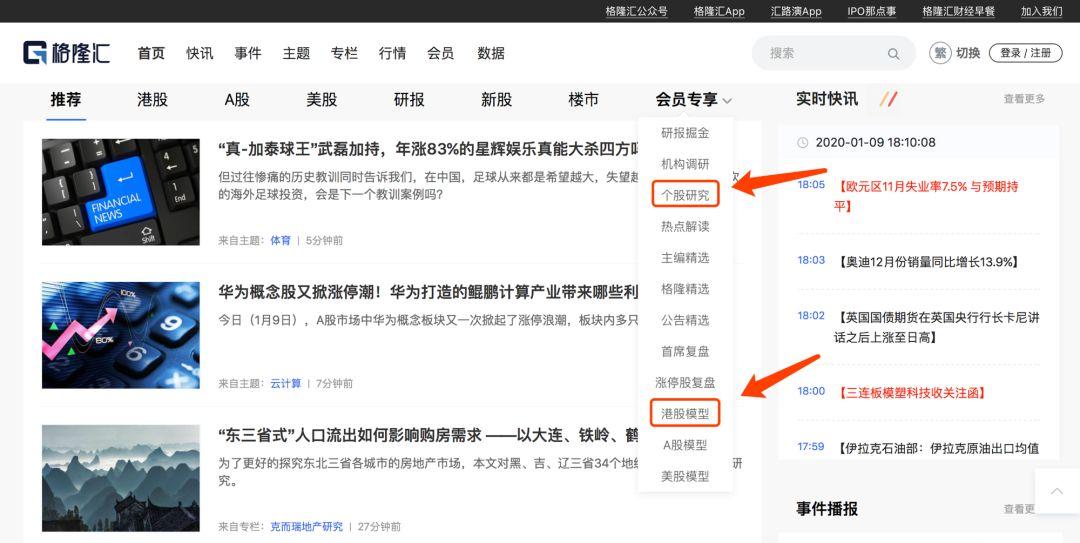Open the calculator chart article thumbnail

click(121, 335)
